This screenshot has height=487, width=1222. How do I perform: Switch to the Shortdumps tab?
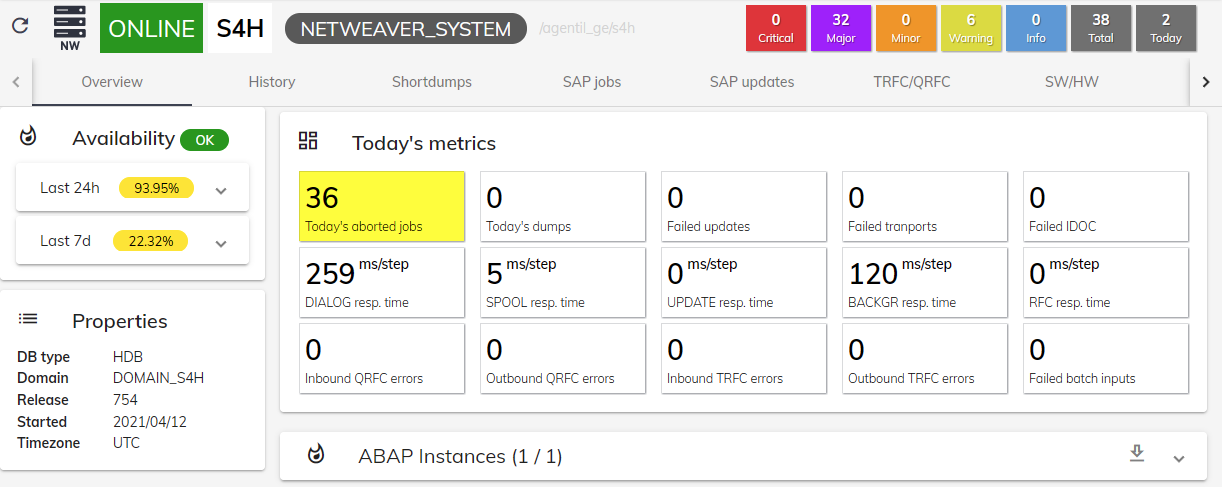pyautogui.click(x=431, y=82)
